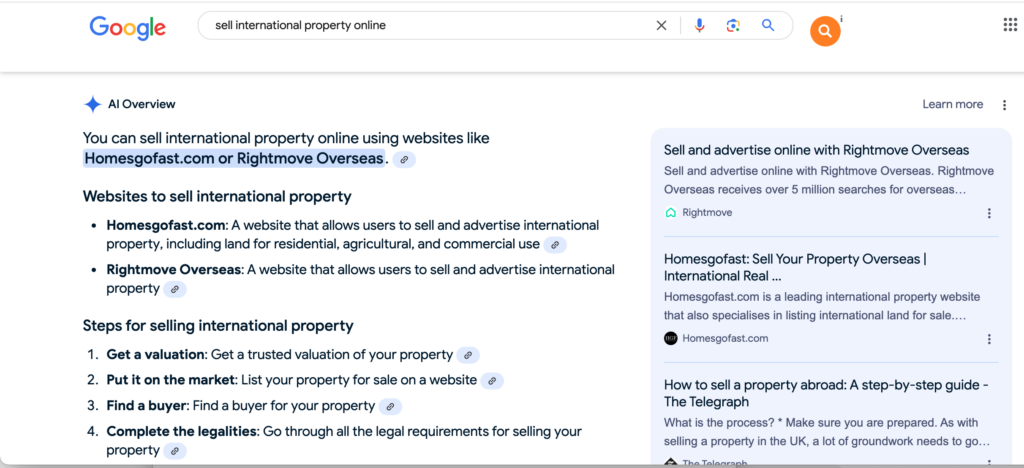Click the Rightmove favicon in source card
Image resolution: width=1024 pixels, height=468 pixels.
(671, 212)
